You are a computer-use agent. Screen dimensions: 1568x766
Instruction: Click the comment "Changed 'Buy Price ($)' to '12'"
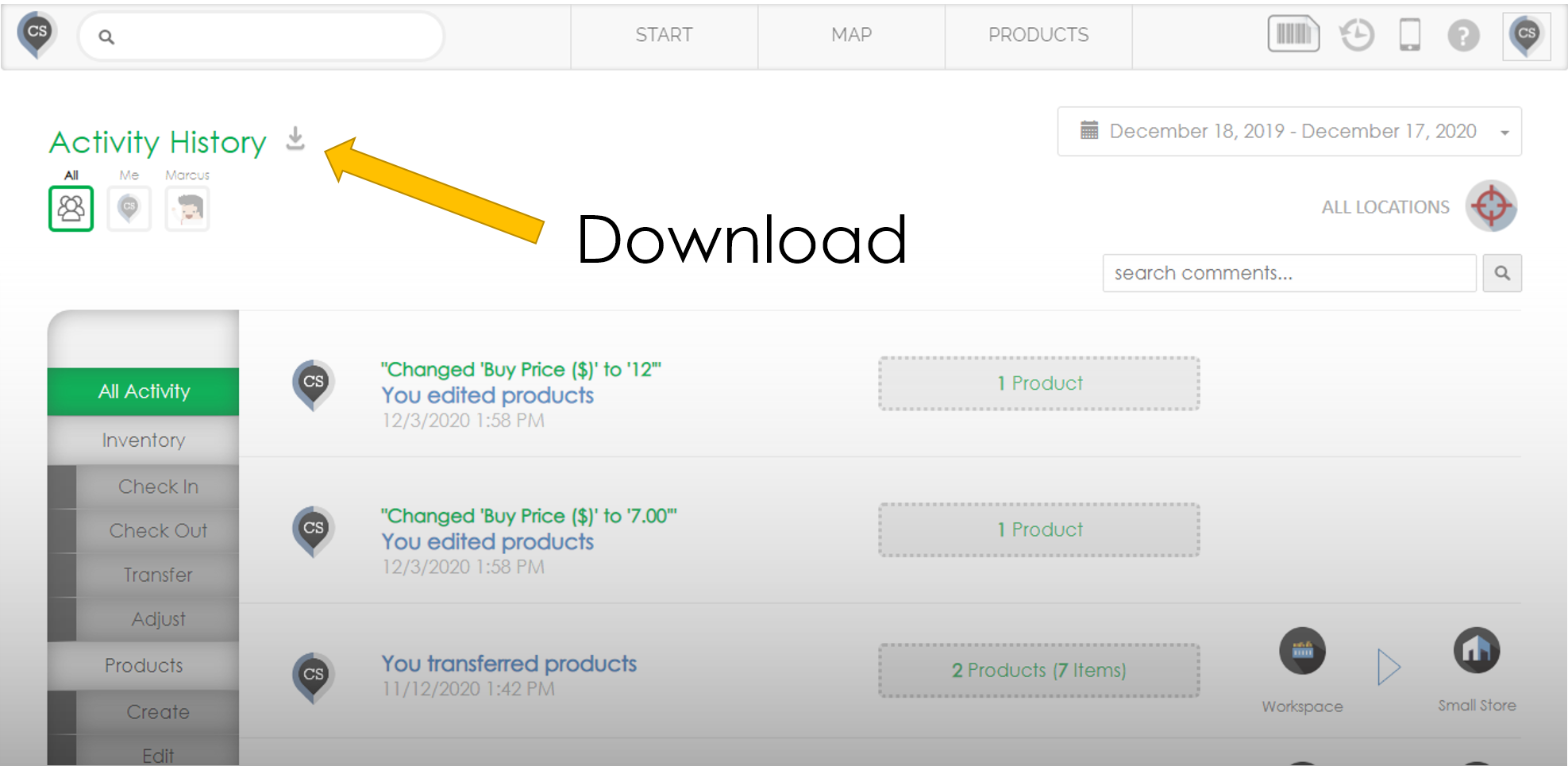tap(521, 370)
